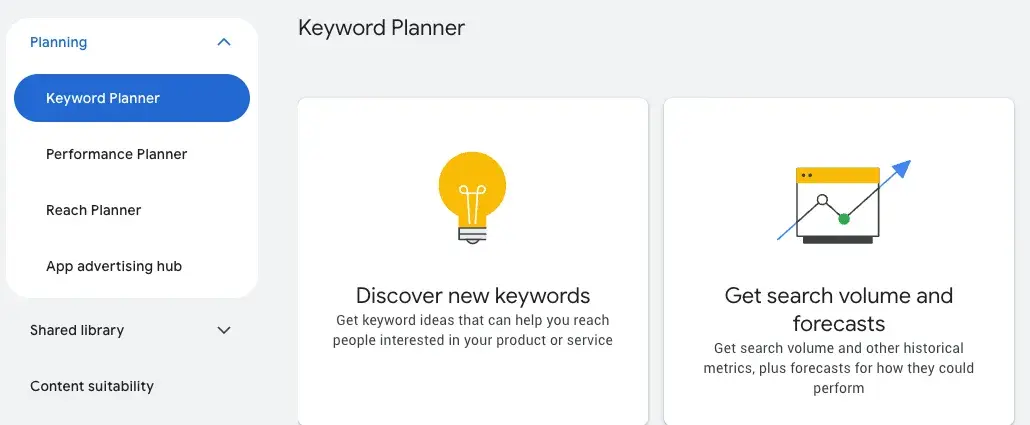The width and height of the screenshot is (1030, 425).
Task: Choose Get search volume and forecasts heading
Action: [839, 309]
